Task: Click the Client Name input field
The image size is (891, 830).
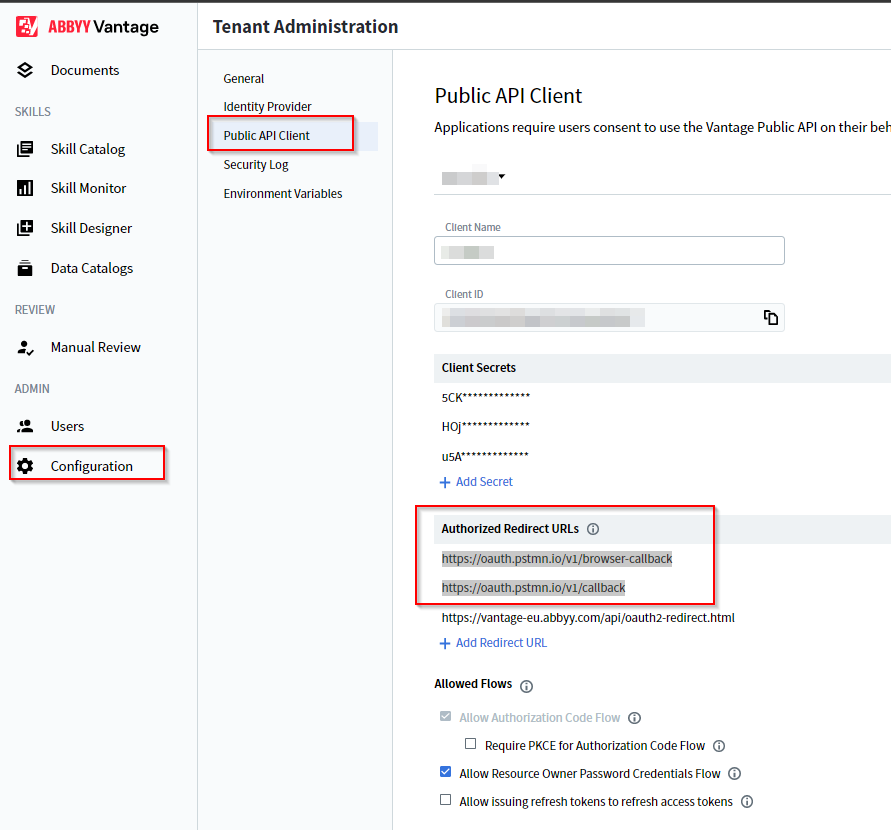Action: tap(609, 252)
